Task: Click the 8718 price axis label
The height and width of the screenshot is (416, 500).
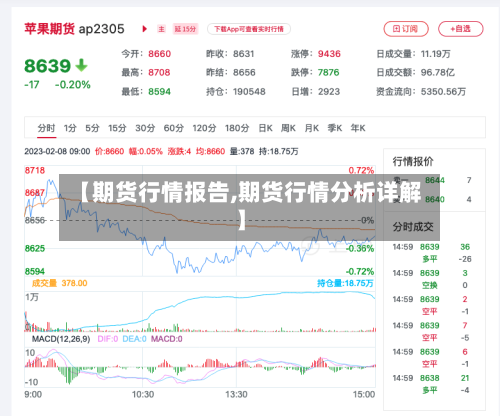Action: 35,170
